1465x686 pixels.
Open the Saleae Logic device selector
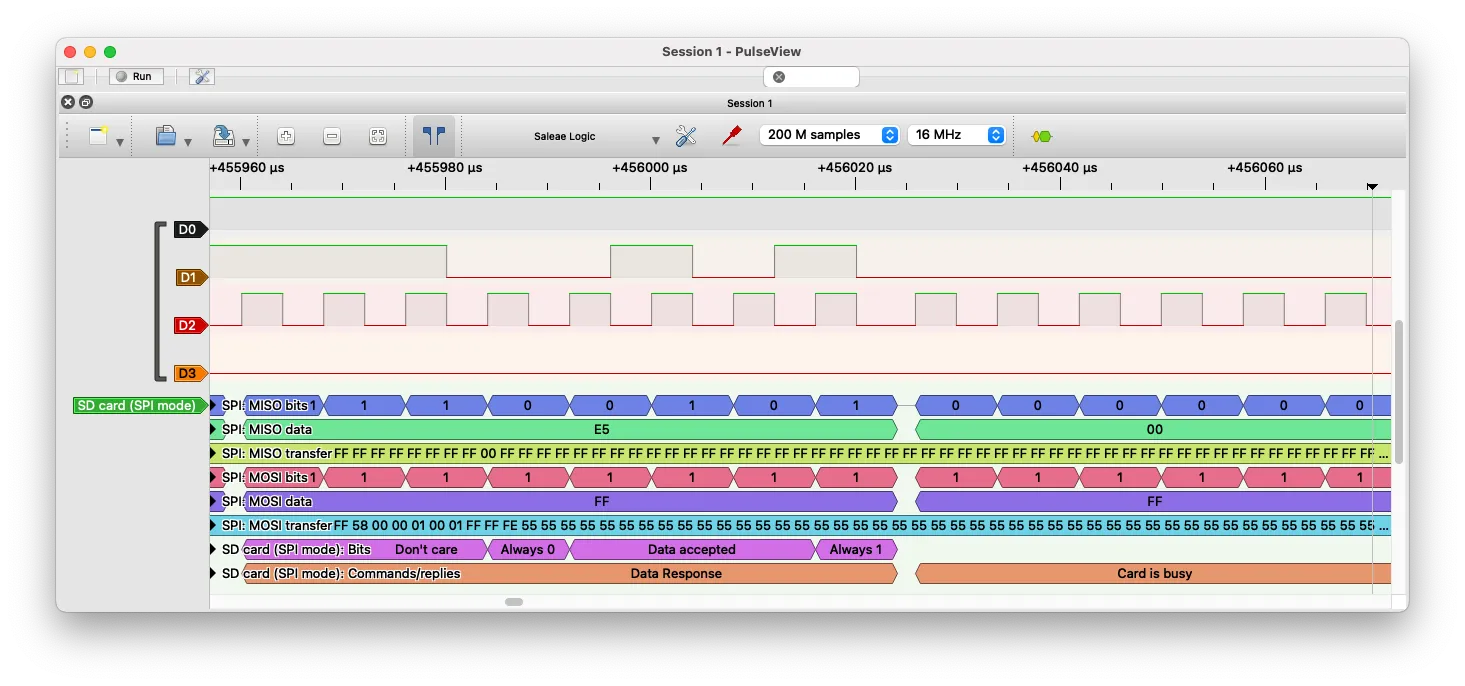pyautogui.click(x=566, y=137)
